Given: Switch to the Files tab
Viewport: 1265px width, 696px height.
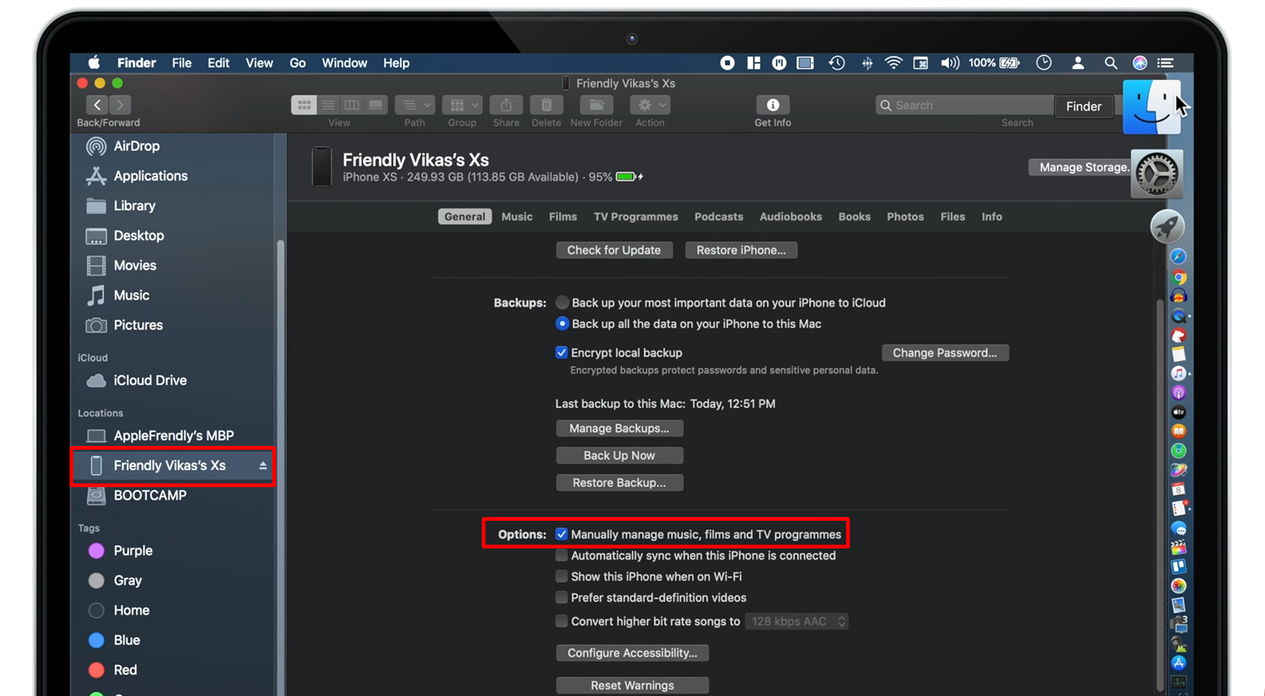Looking at the screenshot, I should click(x=953, y=217).
